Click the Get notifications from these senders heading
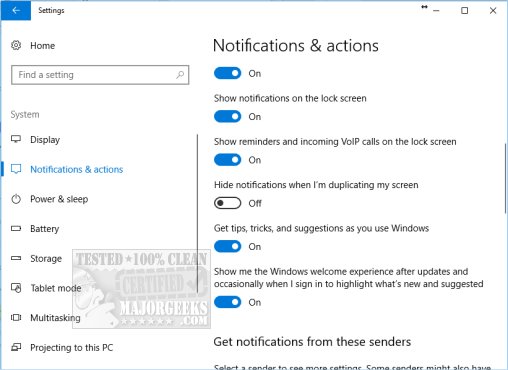The height and width of the screenshot is (370, 508). pyautogui.click(x=312, y=342)
